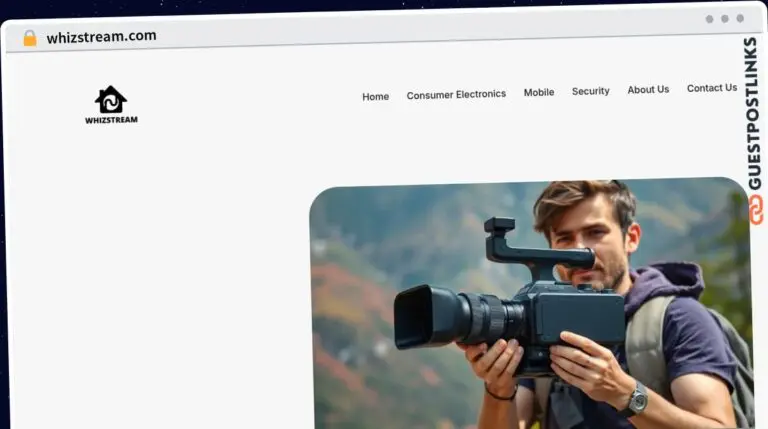The width and height of the screenshot is (768, 429).
Task: Click the whizstream.com address text
Action: pyautogui.click(x=101, y=37)
